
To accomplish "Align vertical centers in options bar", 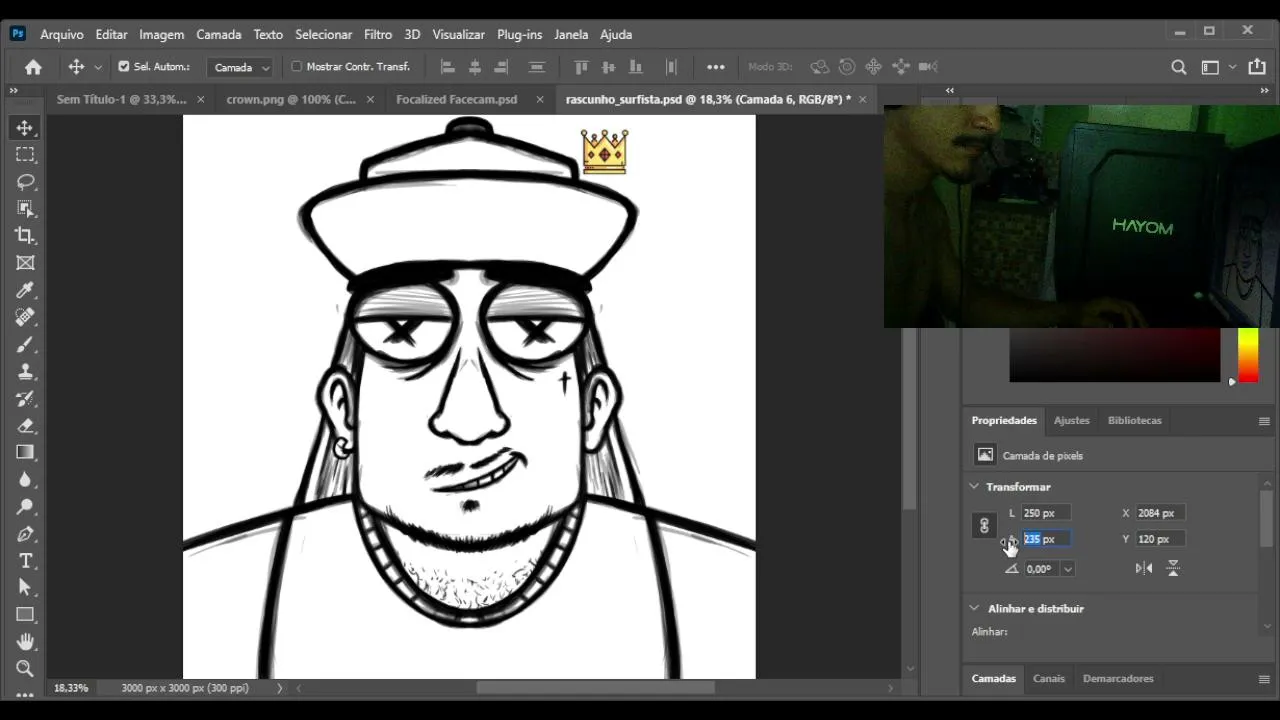I will coord(608,67).
